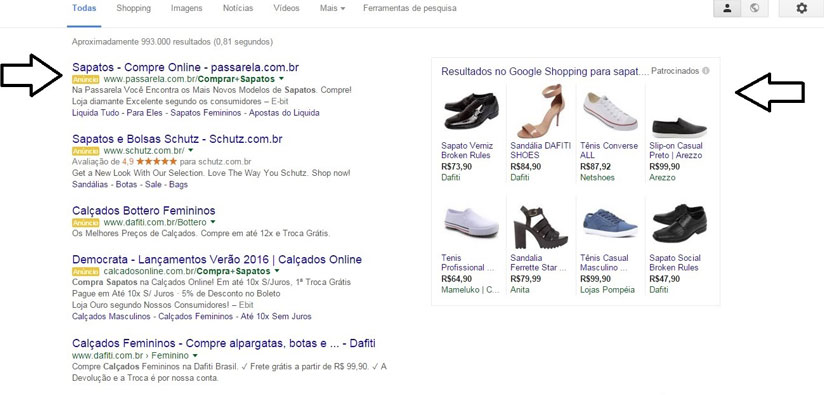The height and width of the screenshot is (395, 824).
Task: Click Tênis Converse ALL product image
Action: coord(610,110)
